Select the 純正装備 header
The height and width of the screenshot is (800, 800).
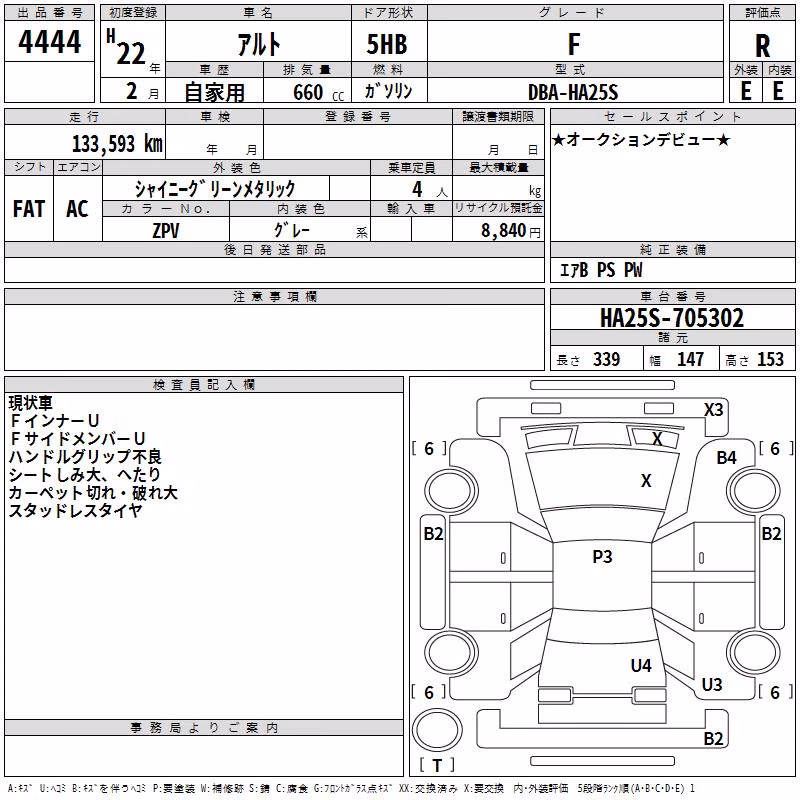click(672, 249)
